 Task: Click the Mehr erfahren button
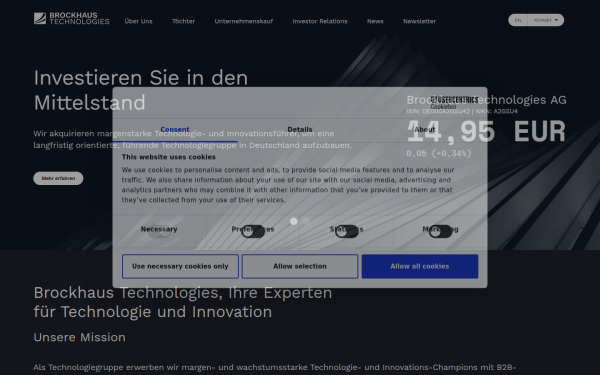pyautogui.click(x=58, y=178)
